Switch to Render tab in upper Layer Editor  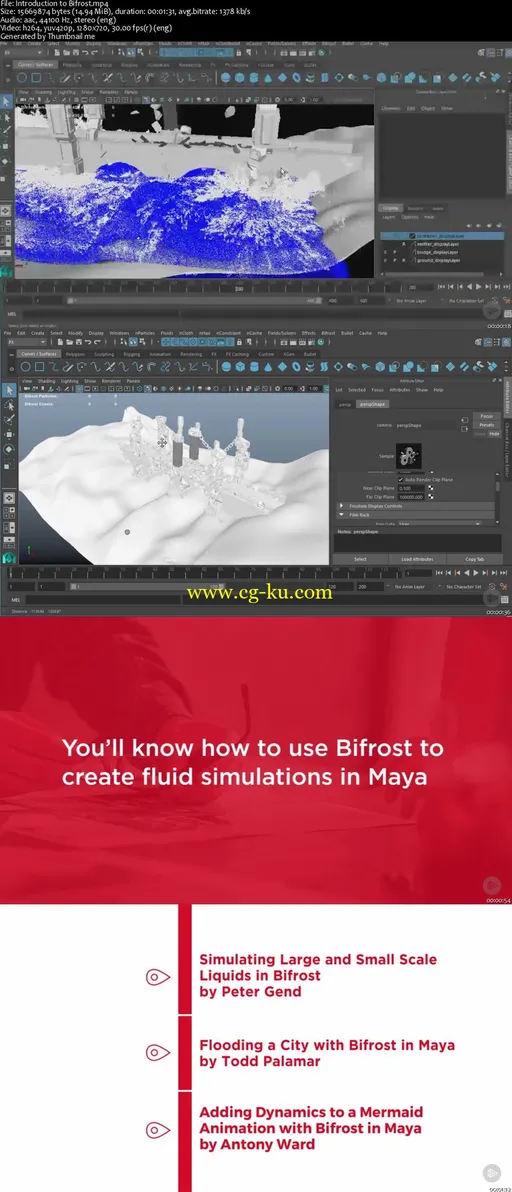pyautogui.click(x=415, y=208)
